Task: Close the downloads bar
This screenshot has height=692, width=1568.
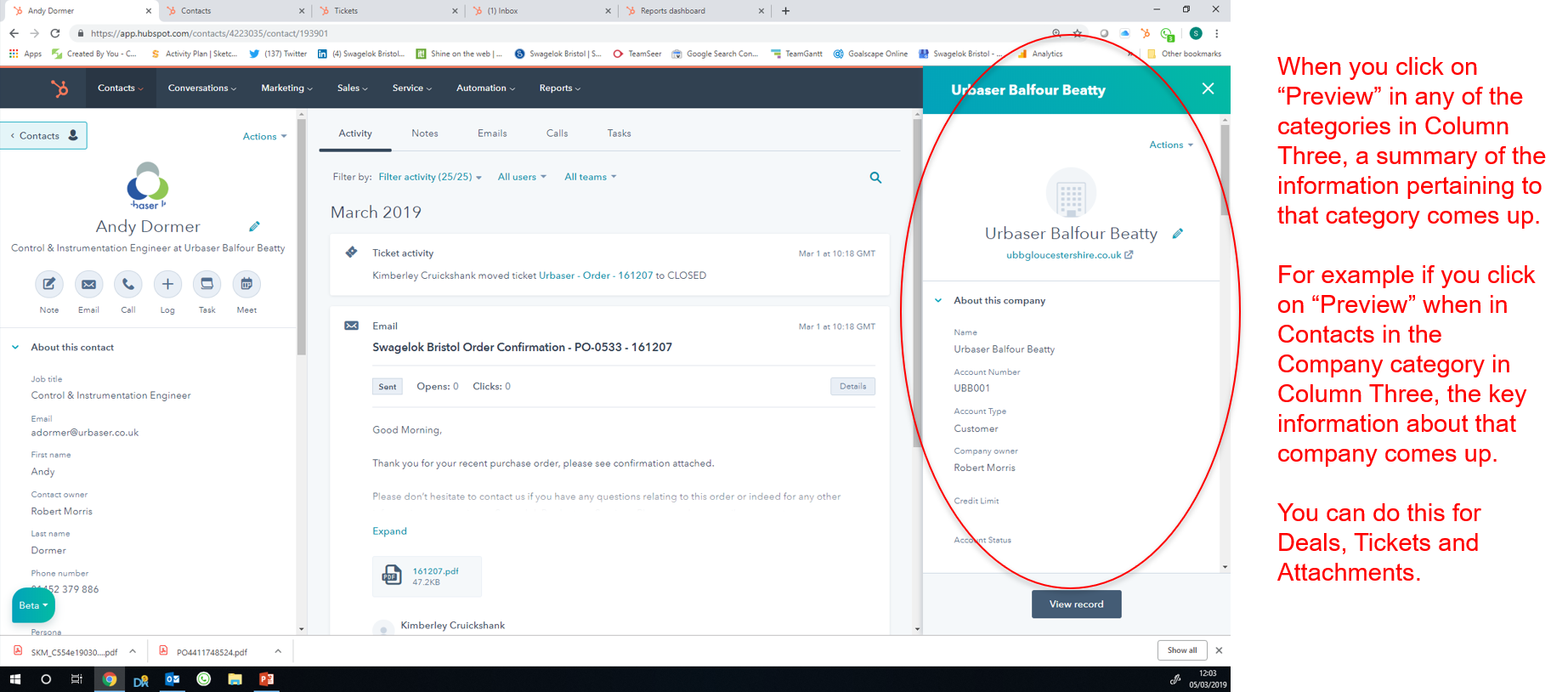Action: click(1219, 650)
